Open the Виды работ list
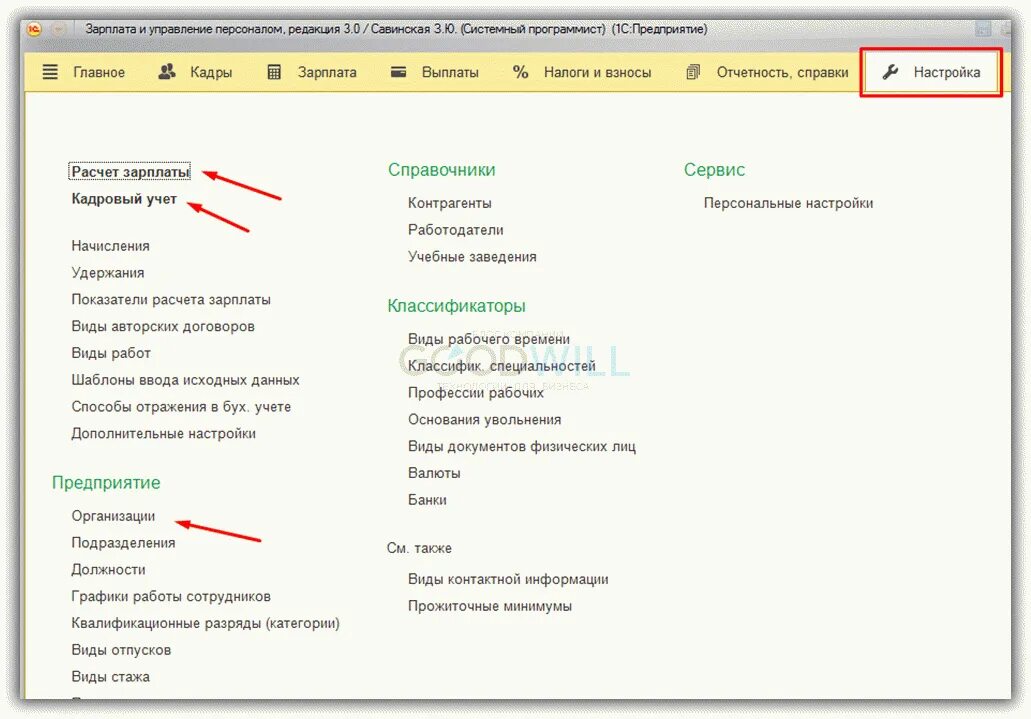Screen dimensions: 1031x719 (x=111, y=353)
